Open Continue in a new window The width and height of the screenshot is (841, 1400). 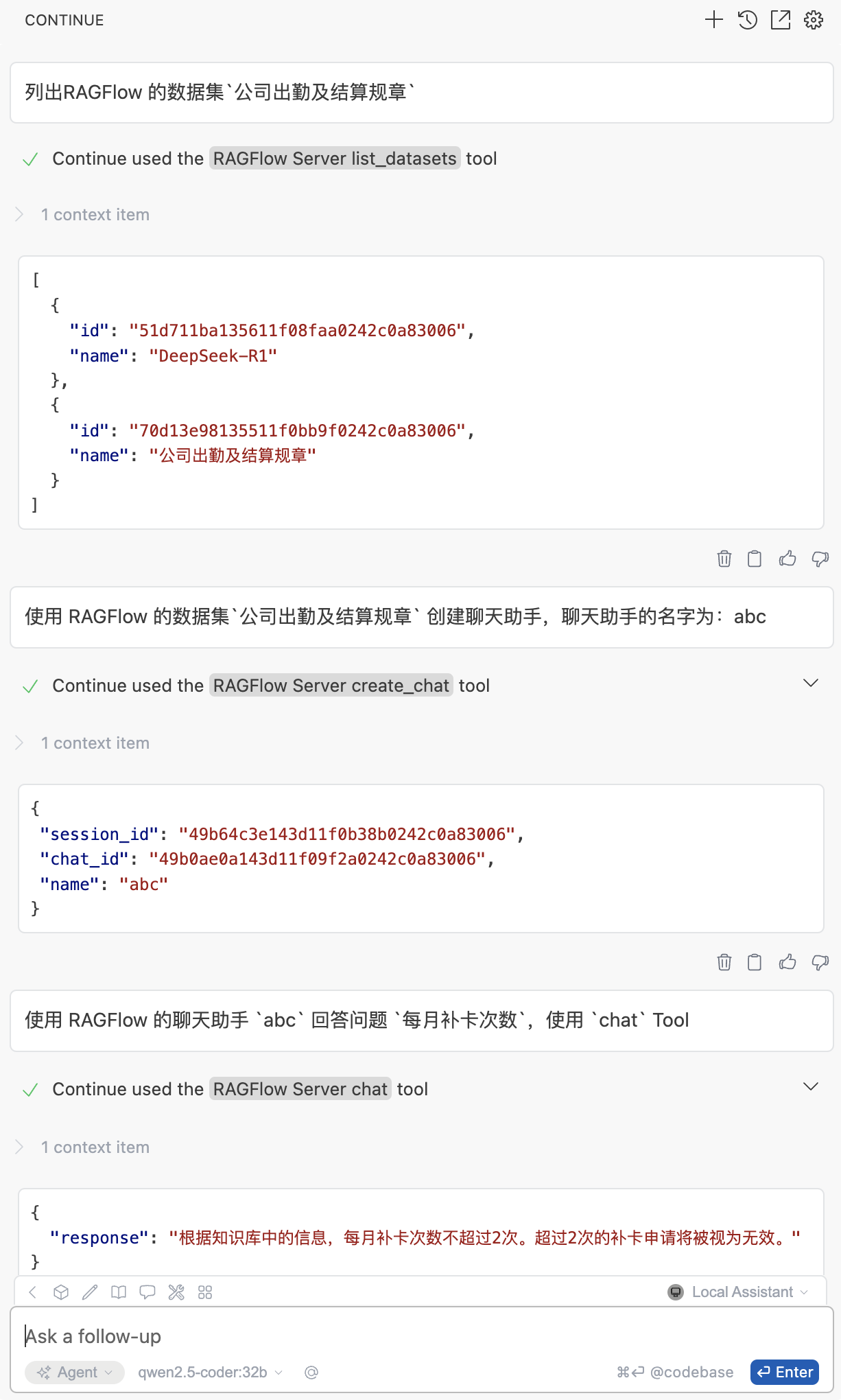point(780,20)
